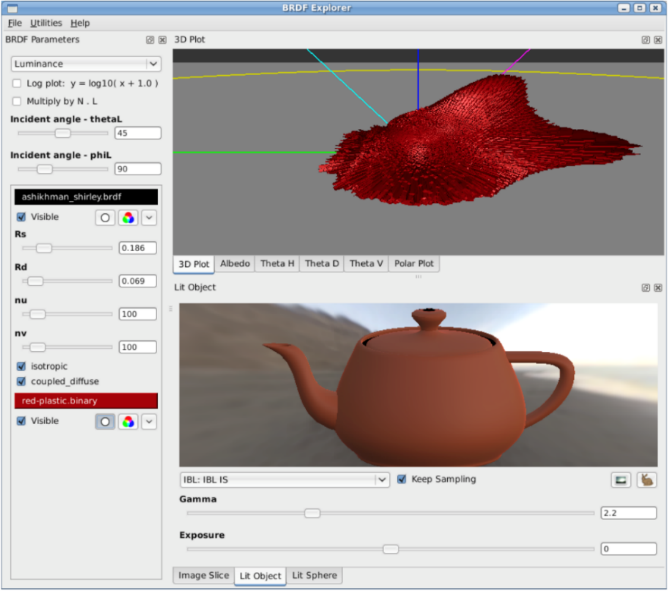The width and height of the screenshot is (668, 591).
Task: Click the environment image icon in Lit Object
Action: 621,480
